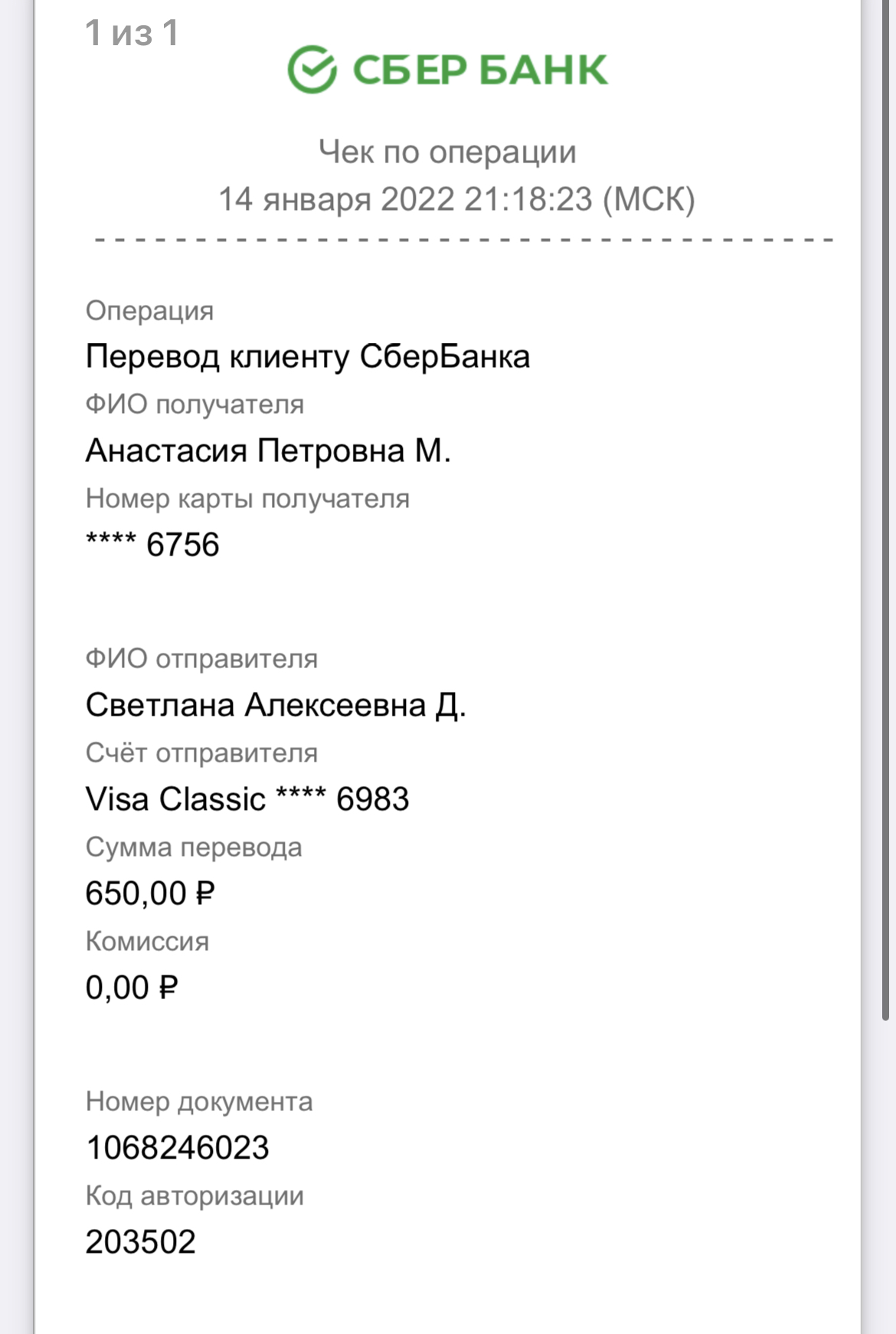Click the 'Чек по операции' heading
This screenshot has height=1334, width=896.
point(448,152)
